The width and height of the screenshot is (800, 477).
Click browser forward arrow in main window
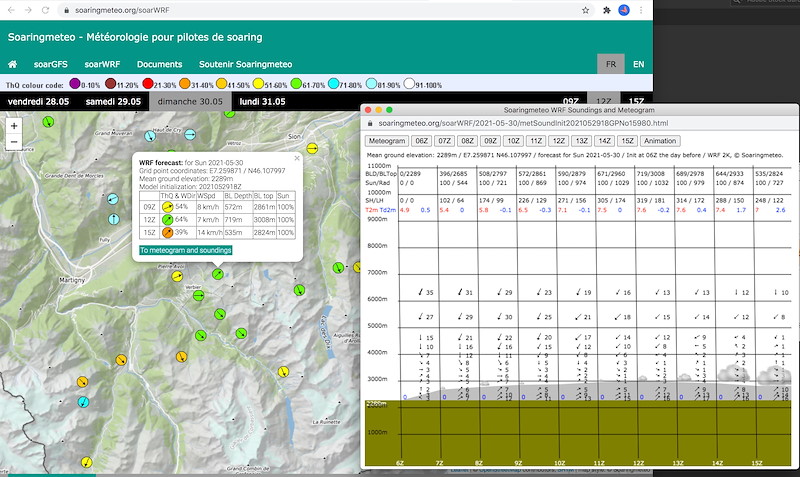coord(28,10)
